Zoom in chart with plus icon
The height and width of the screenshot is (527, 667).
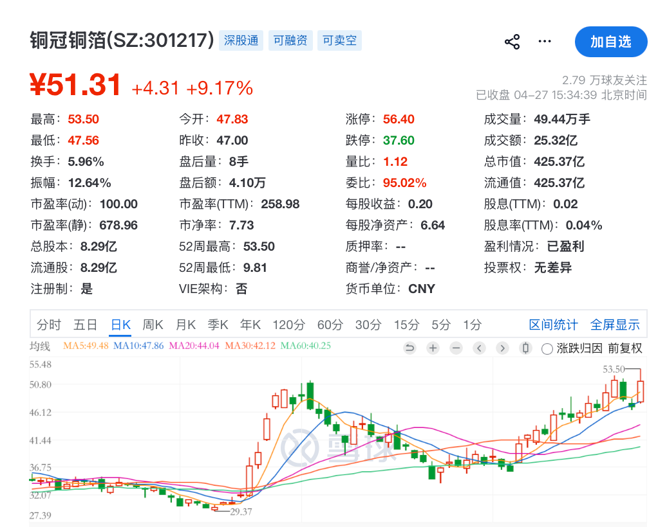(432, 348)
